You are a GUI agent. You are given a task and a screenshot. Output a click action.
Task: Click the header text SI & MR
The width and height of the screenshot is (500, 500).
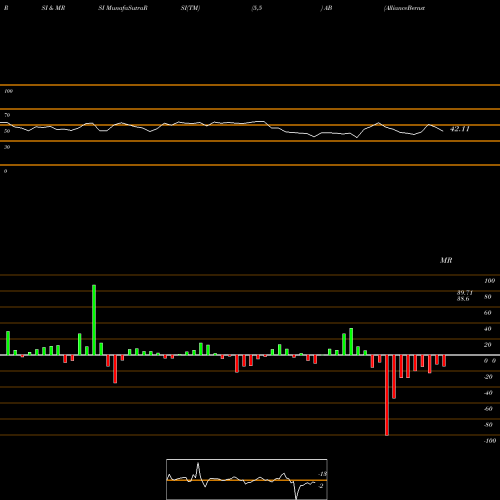point(53,8)
